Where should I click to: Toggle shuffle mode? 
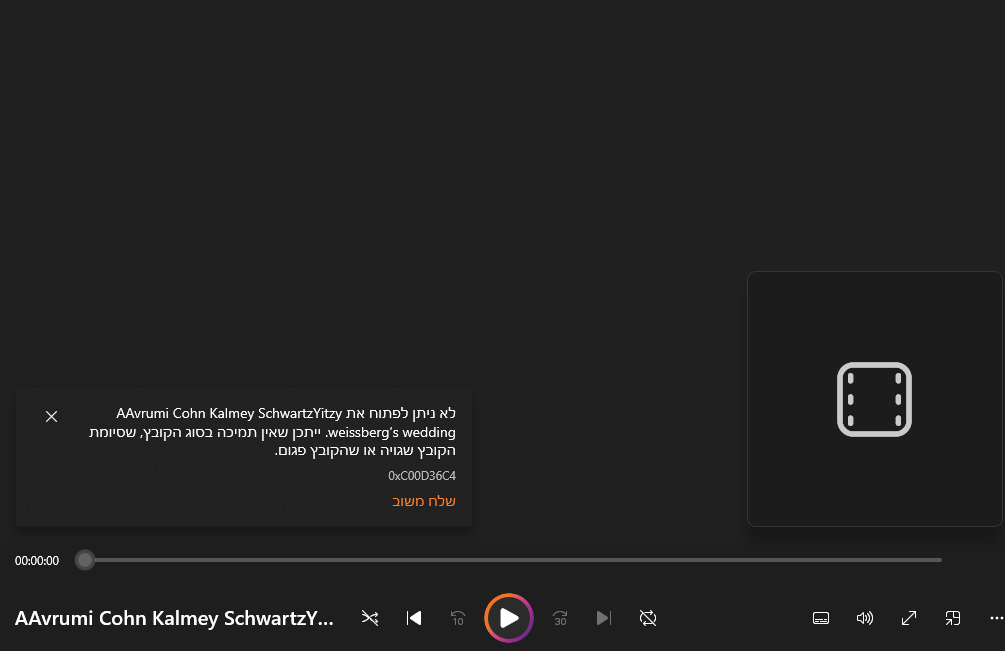[370, 618]
